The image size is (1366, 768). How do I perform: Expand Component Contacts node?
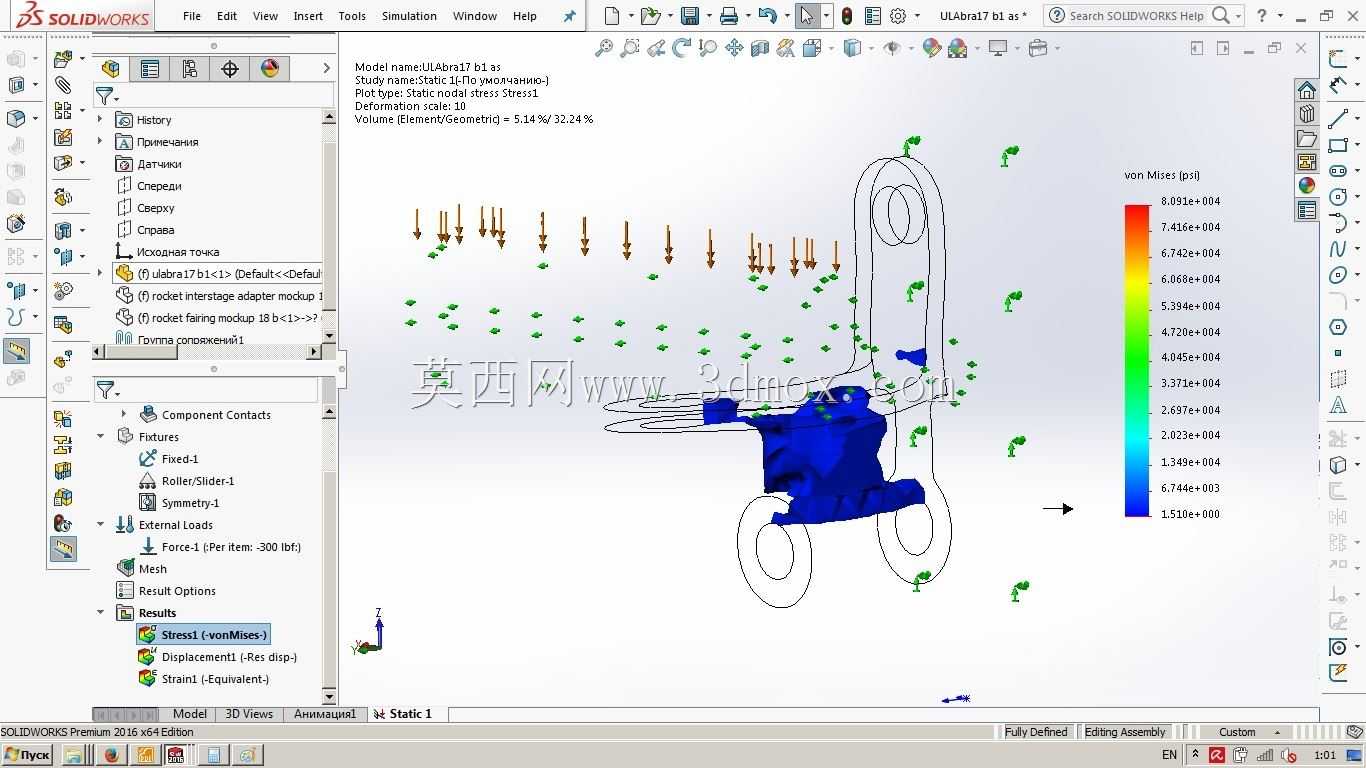tap(124, 414)
